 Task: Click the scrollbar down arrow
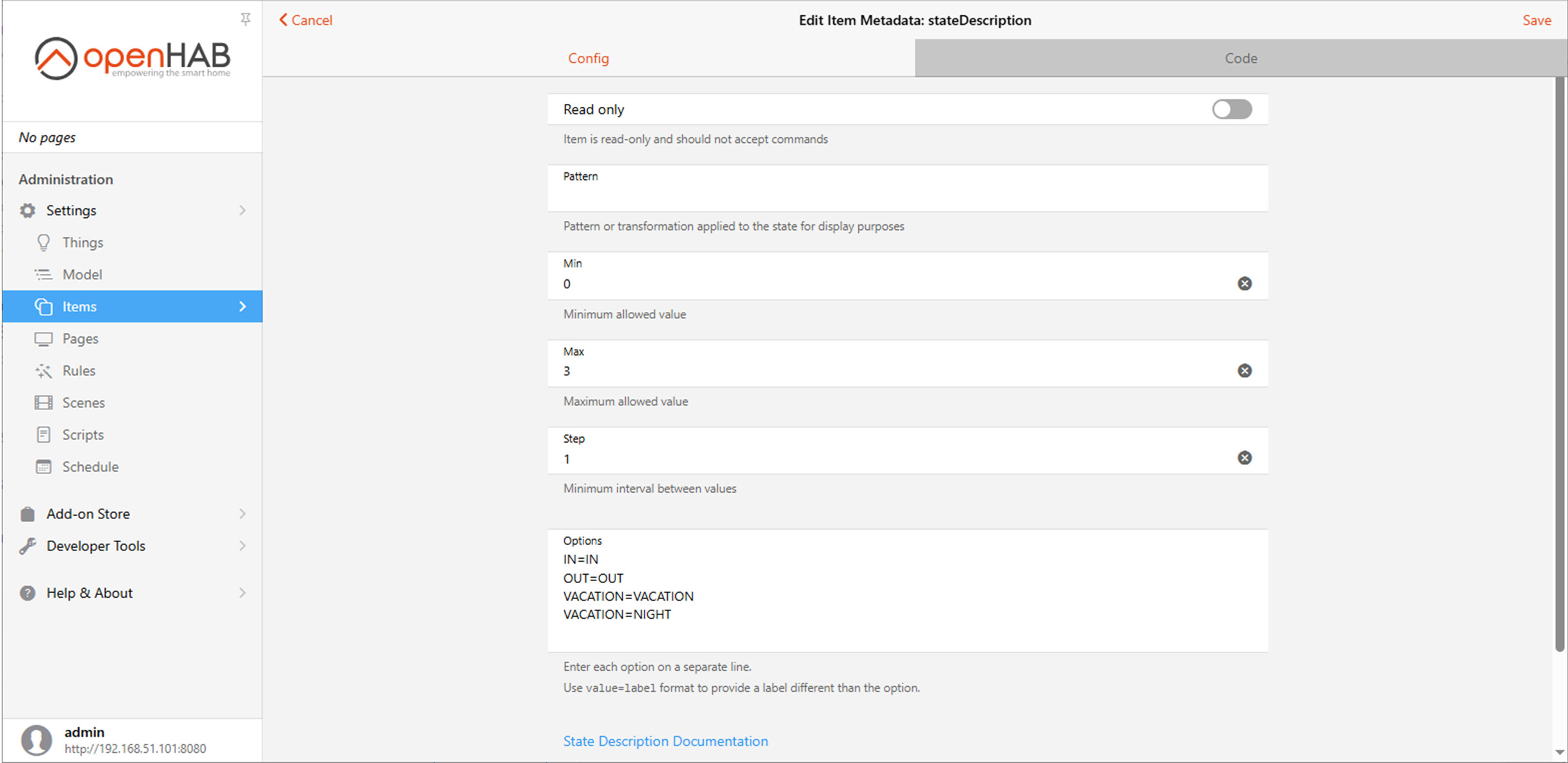[1560, 752]
